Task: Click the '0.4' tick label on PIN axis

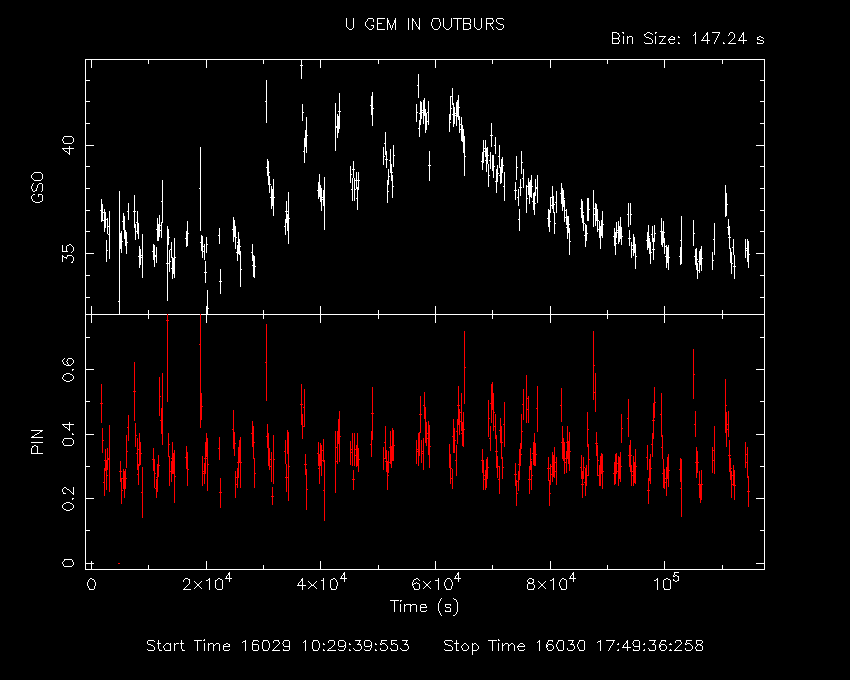Action: pos(68,434)
